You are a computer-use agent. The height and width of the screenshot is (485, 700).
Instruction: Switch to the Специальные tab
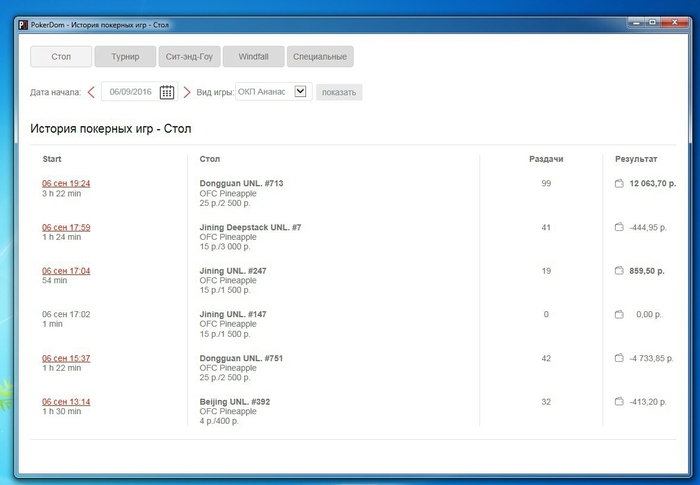pyautogui.click(x=320, y=57)
